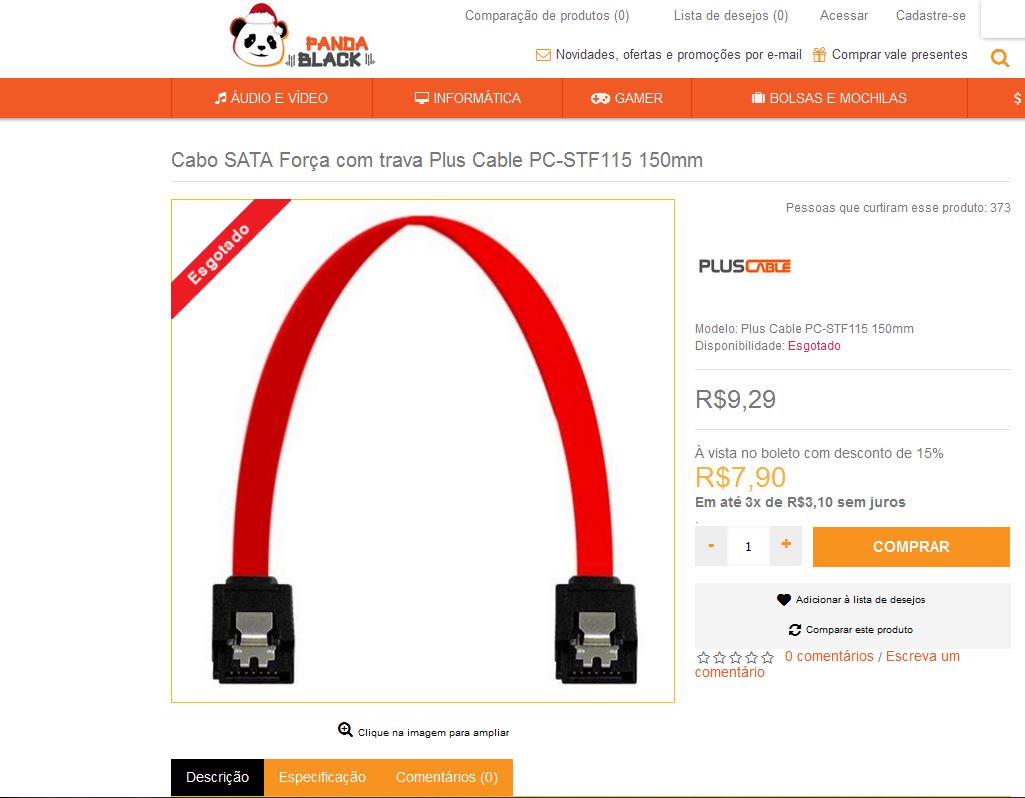Click the red SATA cable product image

click(423, 451)
